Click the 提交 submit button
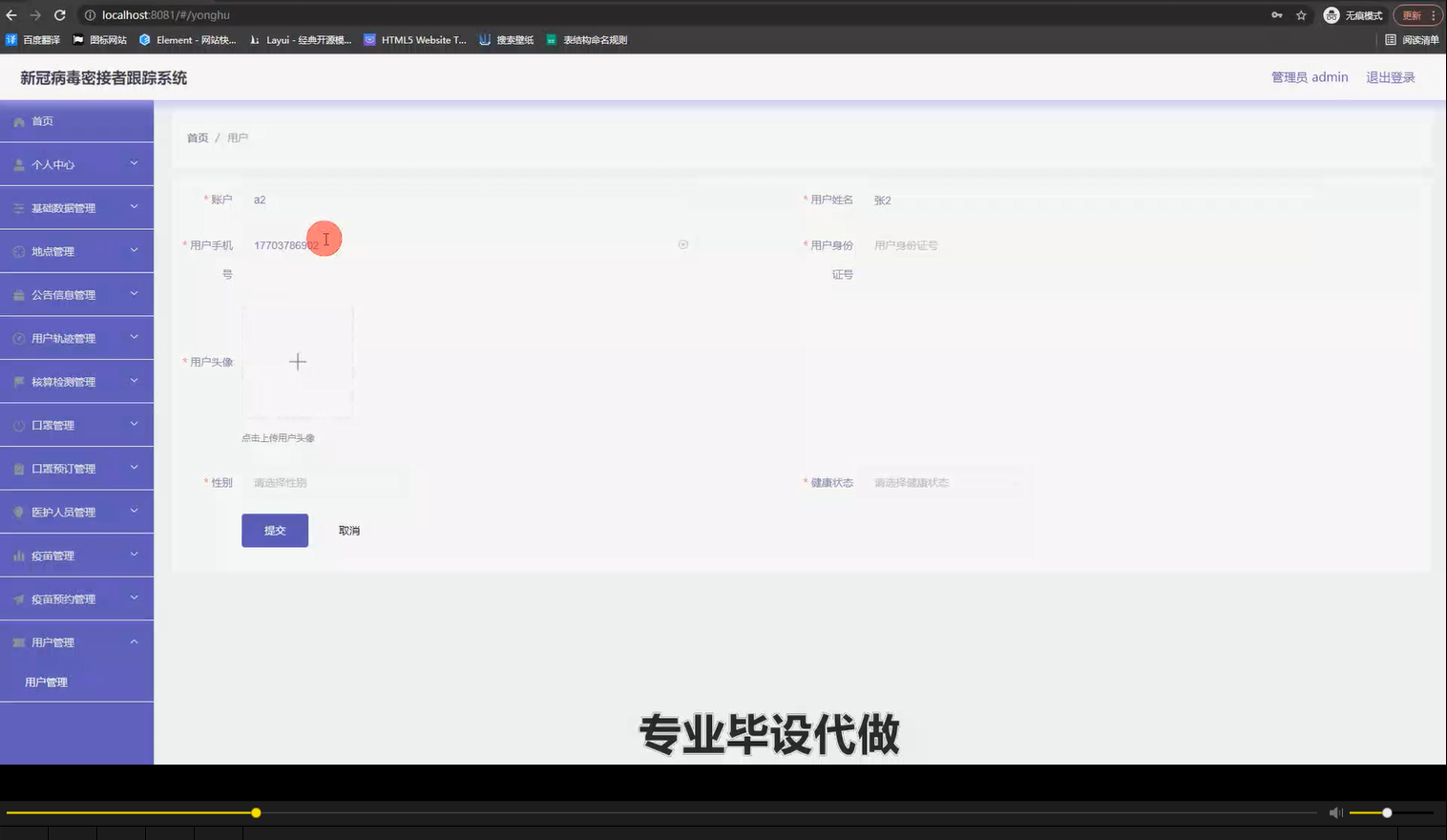Image resolution: width=1447 pixels, height=840 pixels. 275,531
